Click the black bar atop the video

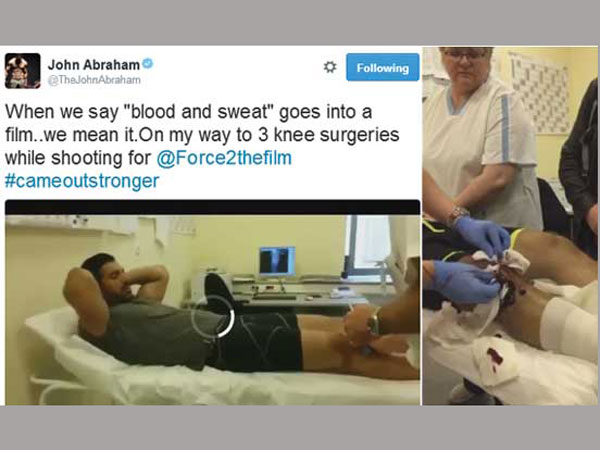212,207
